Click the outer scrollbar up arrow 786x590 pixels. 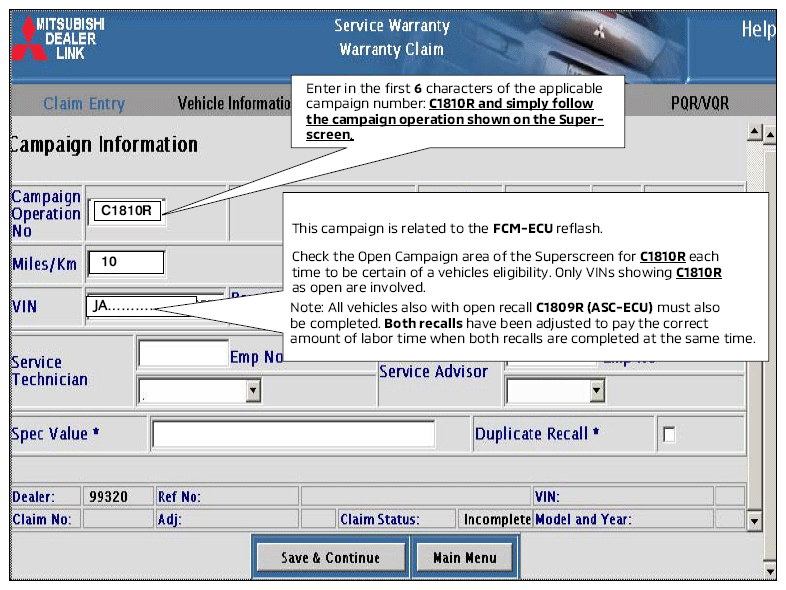tap(770, 134)
